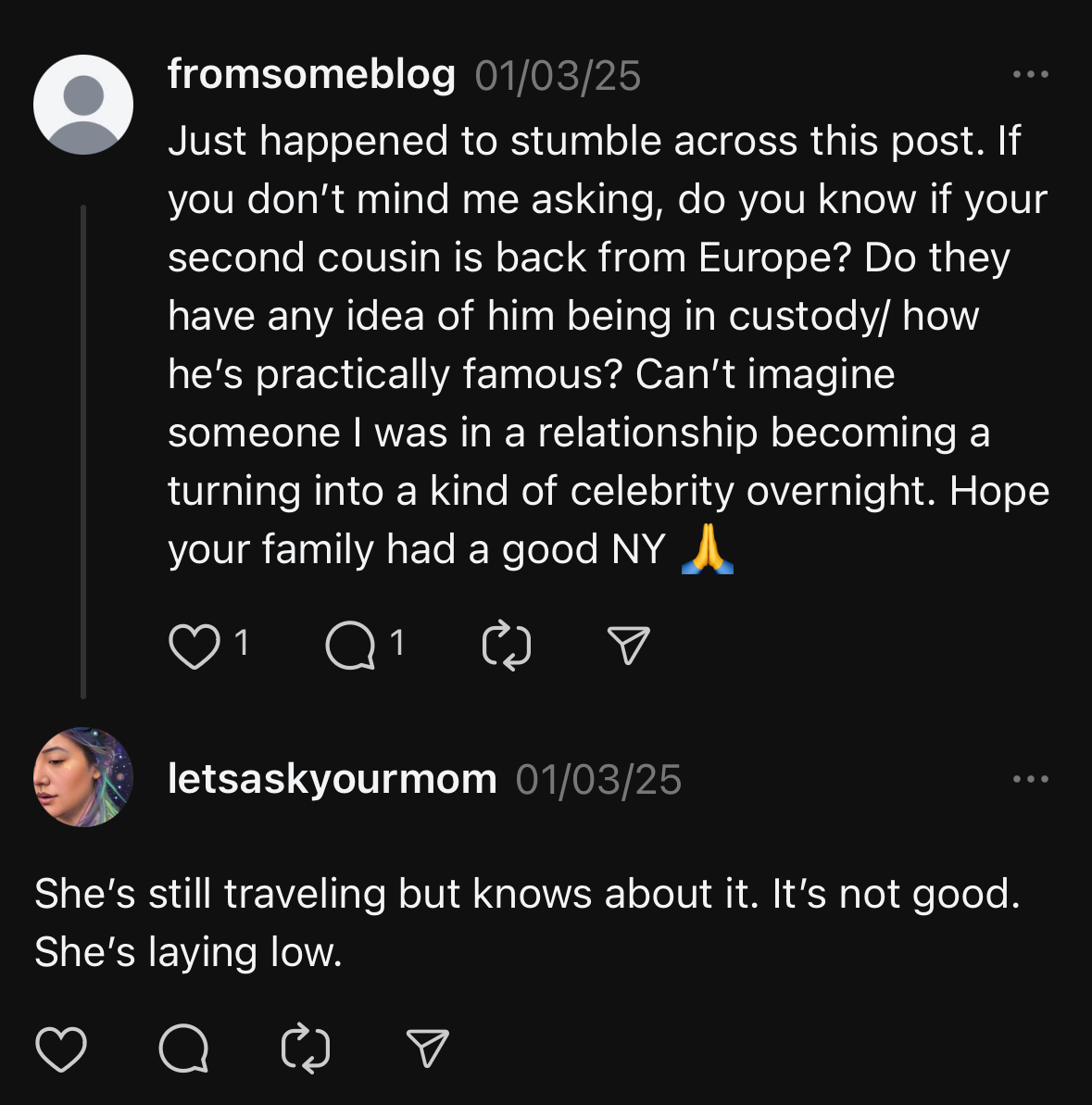The height and width of the screenshot is (1105, 1092).
Task: Like the fromsomeblog post with the heart
Action: (x=195, y=646)
